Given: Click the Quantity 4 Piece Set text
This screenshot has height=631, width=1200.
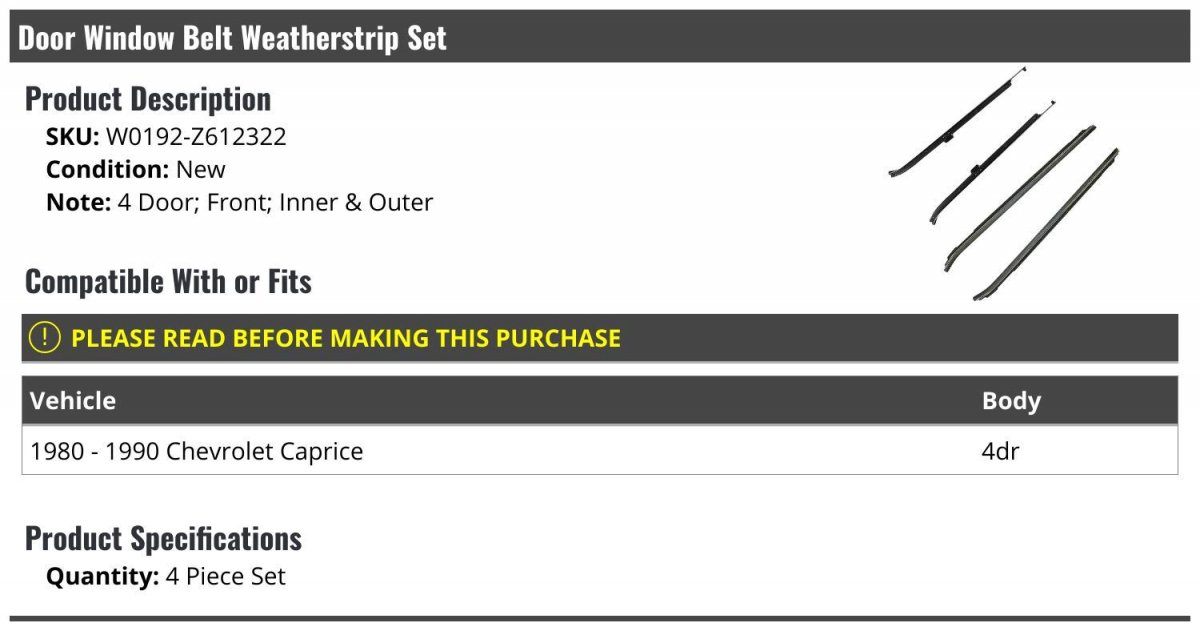Looking at the screenshot, I should (x=166, y=577).
